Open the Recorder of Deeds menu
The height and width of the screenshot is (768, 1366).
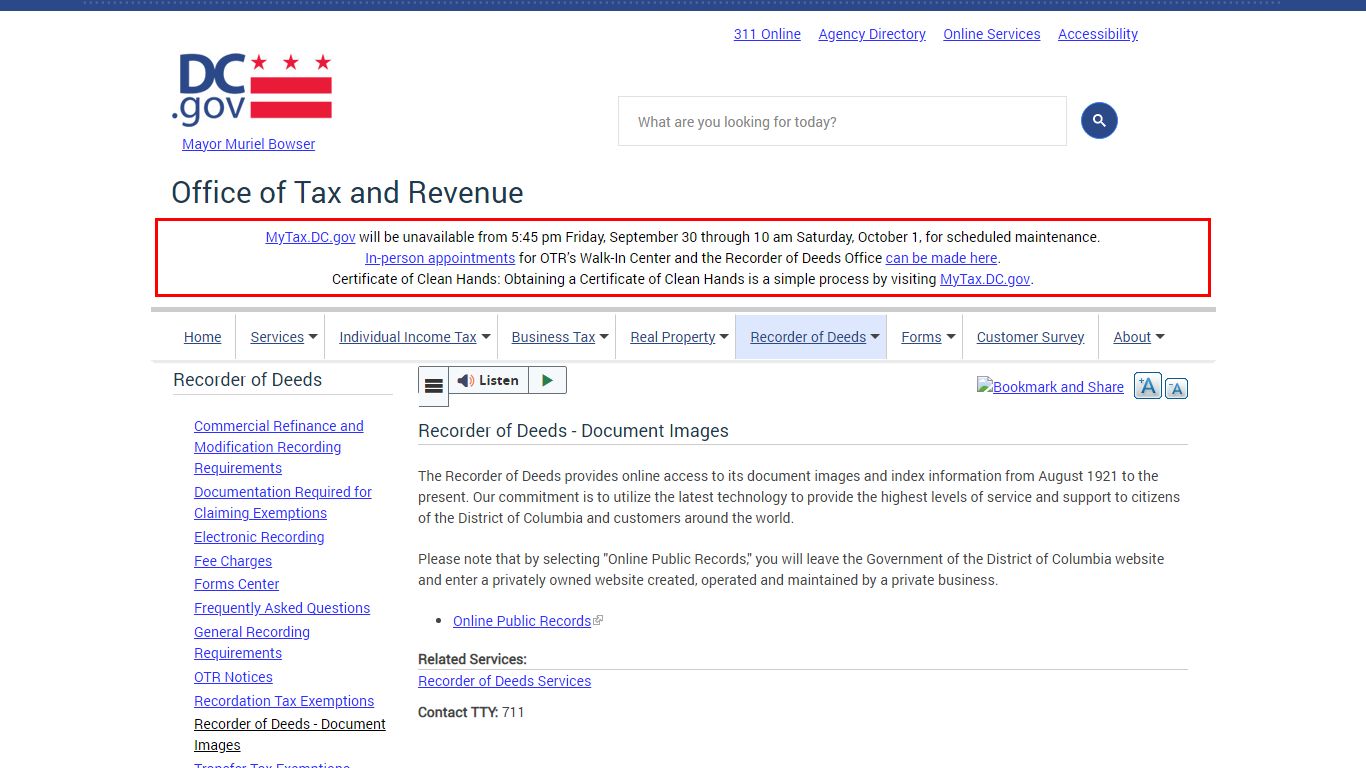click(808, 337)
